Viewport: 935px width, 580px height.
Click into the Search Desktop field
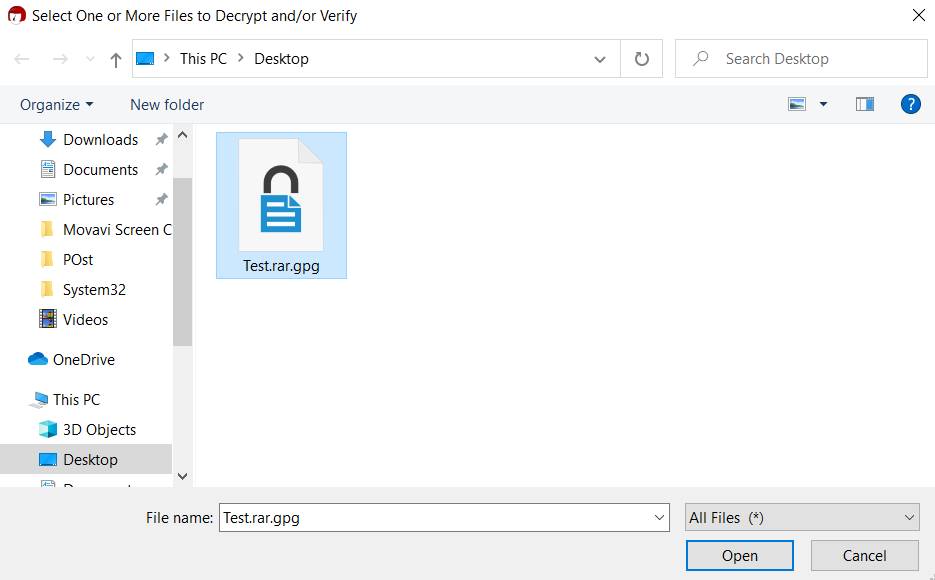801,58
